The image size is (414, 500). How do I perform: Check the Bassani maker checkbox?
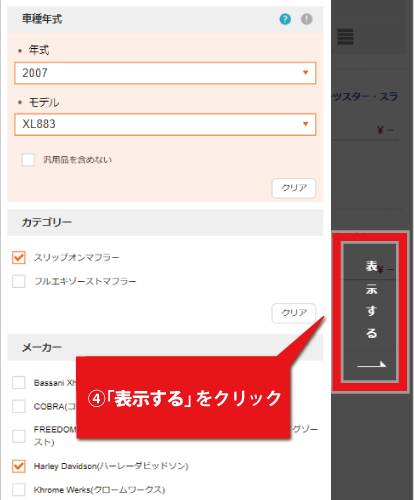[19, 383]
